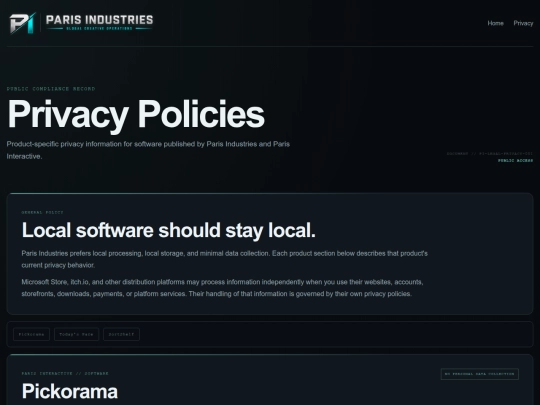The image size is (540, 405).
Task: Click the No Personal Data Collection badge
Action: pos(480,374)
